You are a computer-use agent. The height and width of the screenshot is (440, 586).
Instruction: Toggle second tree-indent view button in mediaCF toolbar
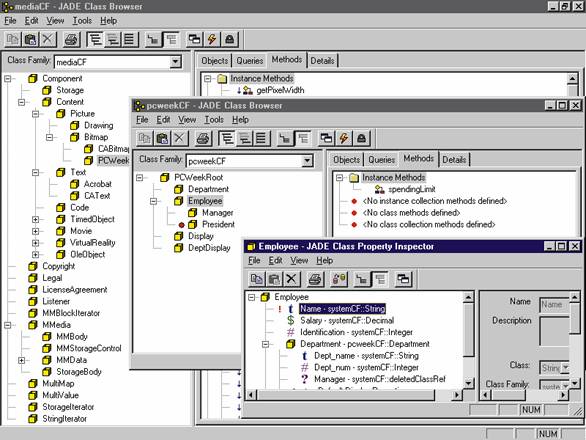(x=112, y=39)
